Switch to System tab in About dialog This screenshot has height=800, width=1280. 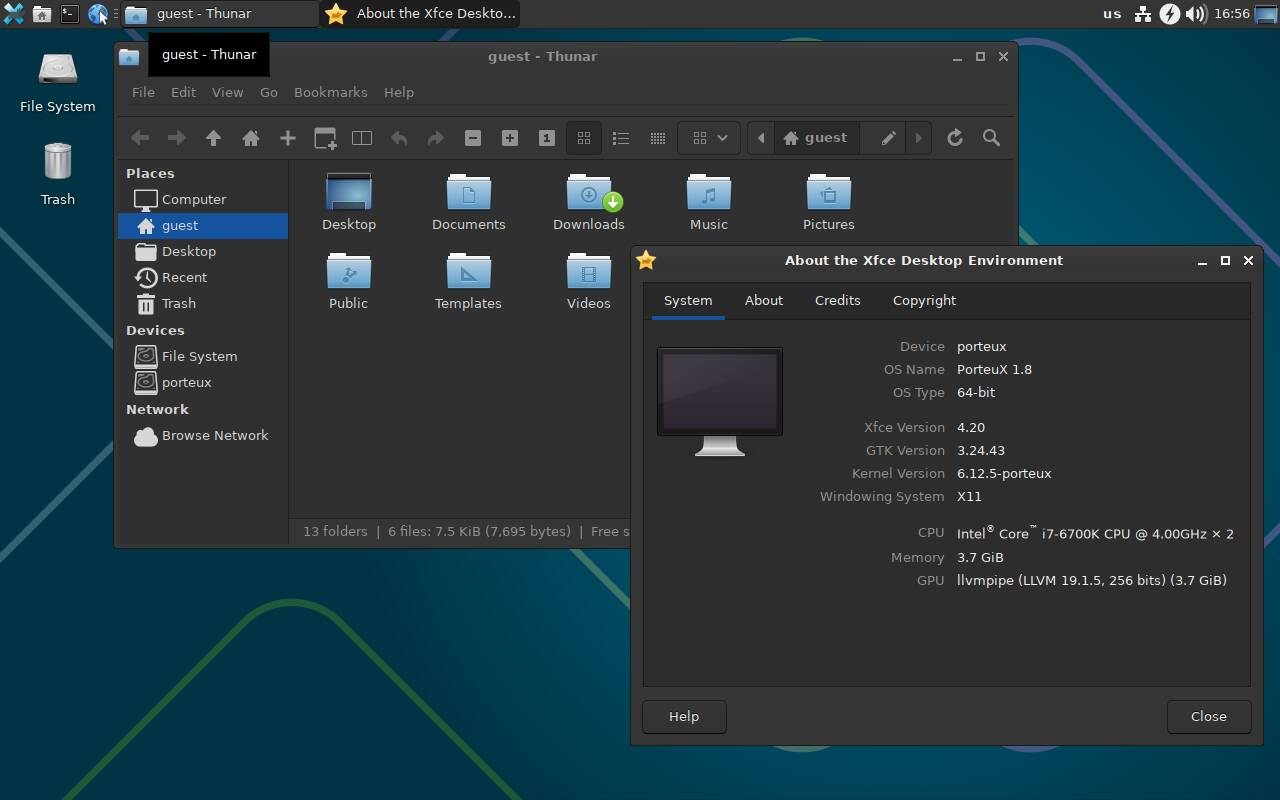click(x=688, y=300)
